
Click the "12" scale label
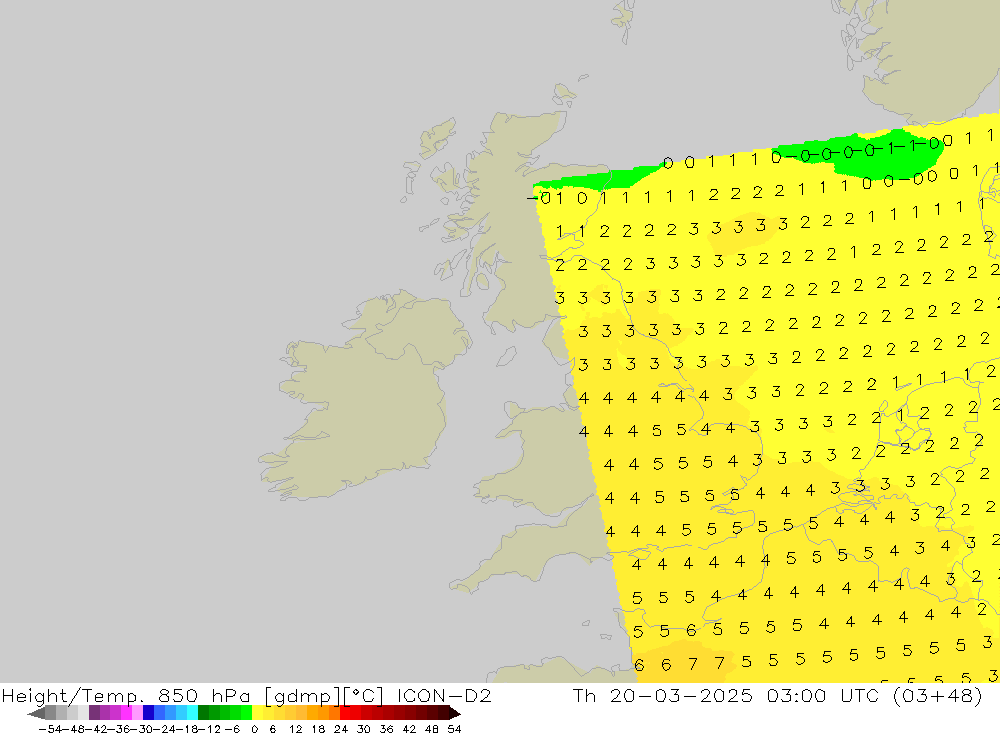coord(295,729)
